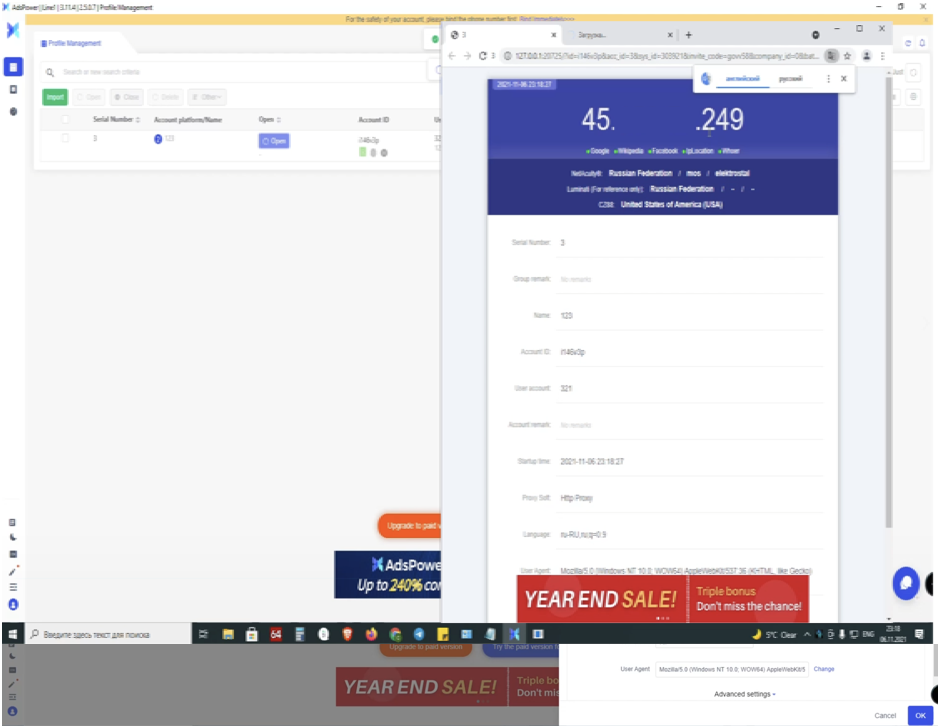This screenshot has height=728, width=940.
Task: Expand Advanced settings in the dialog
Action: point(744,694)
